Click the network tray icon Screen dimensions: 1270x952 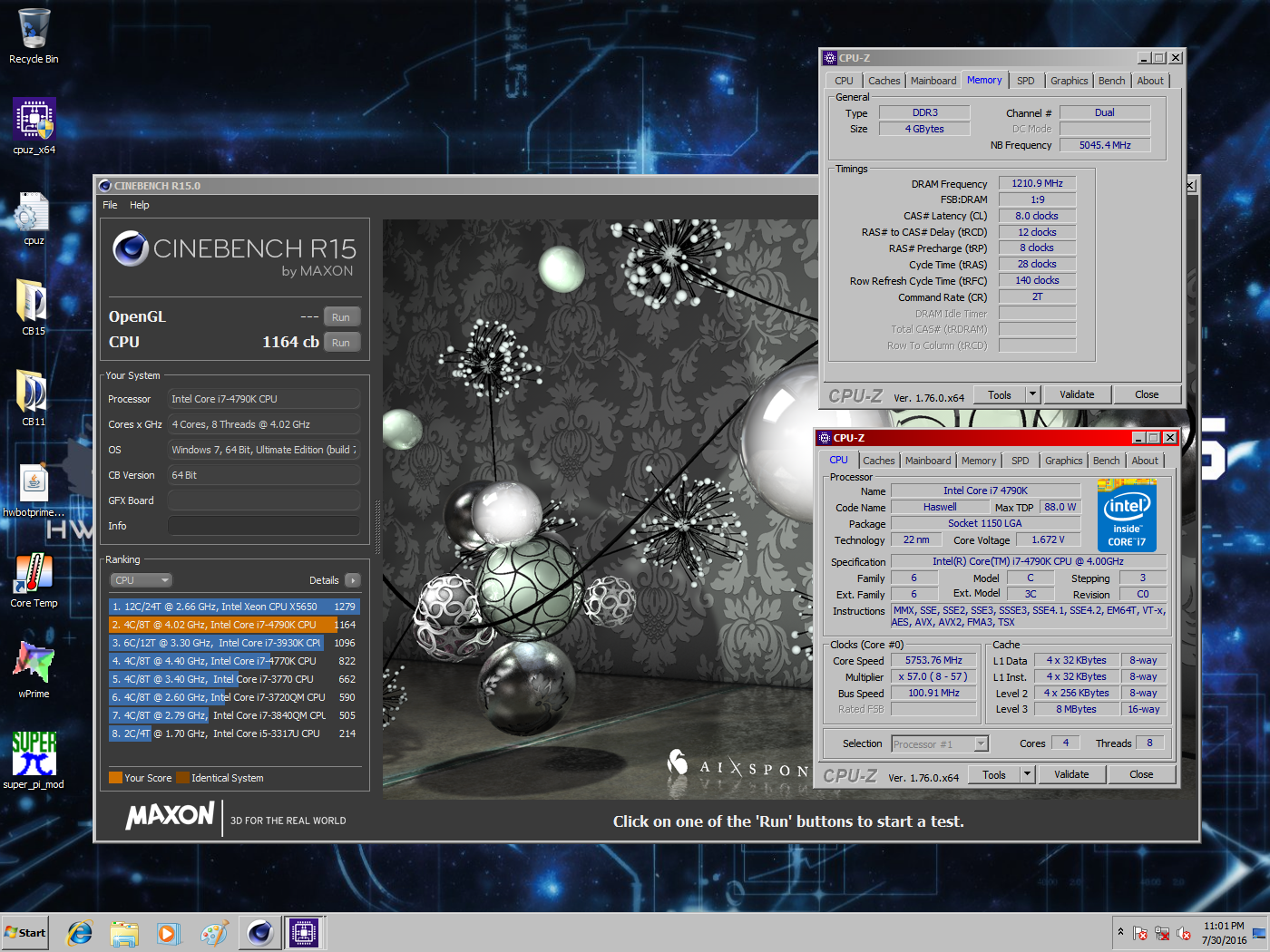[1162, 933]
